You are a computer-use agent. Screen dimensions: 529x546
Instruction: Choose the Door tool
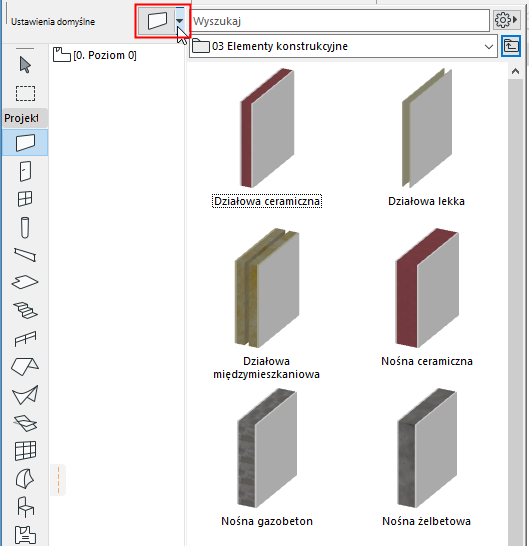[x=25, y=171]
